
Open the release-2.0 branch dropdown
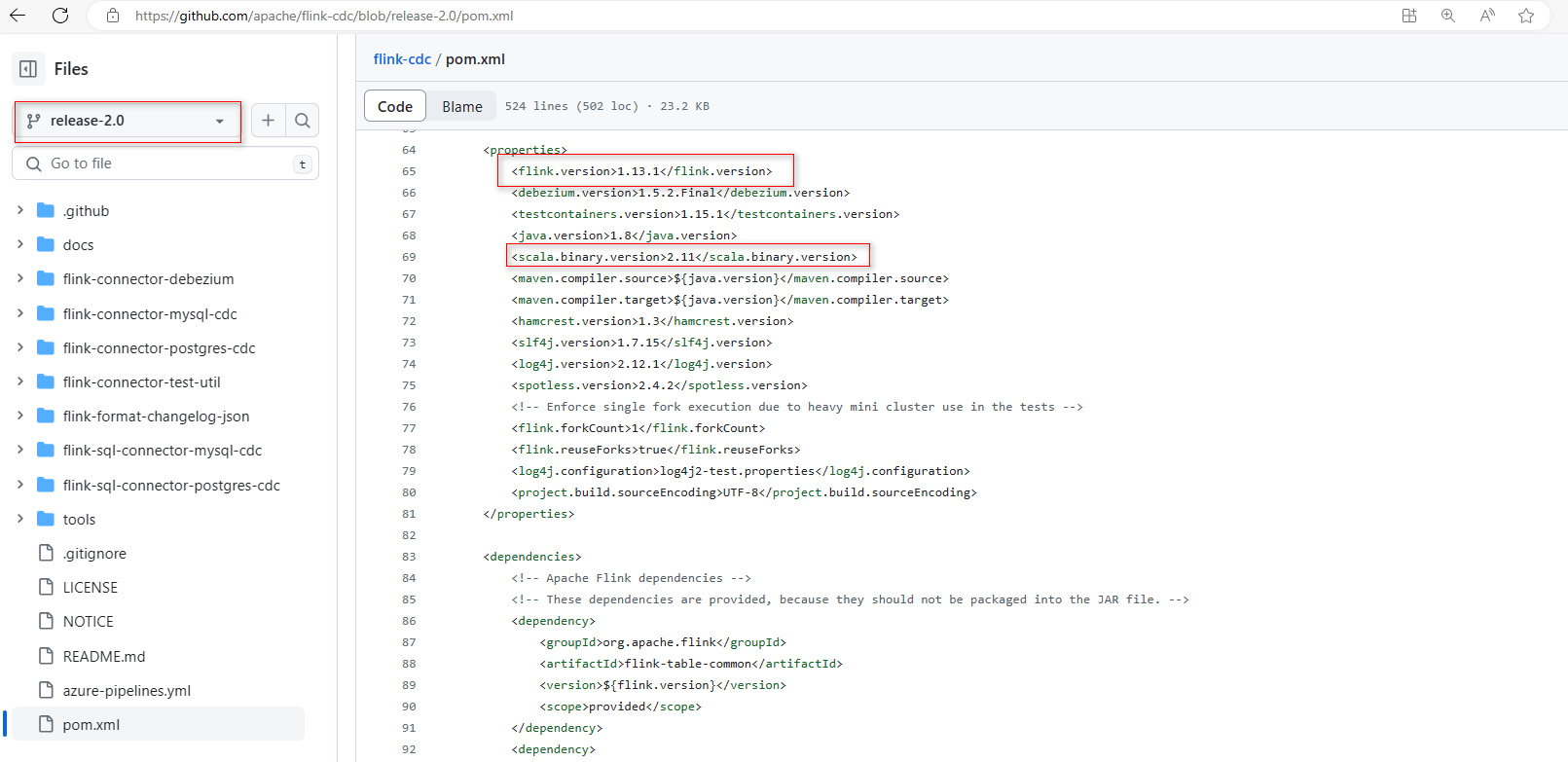(x=128, y=121)
